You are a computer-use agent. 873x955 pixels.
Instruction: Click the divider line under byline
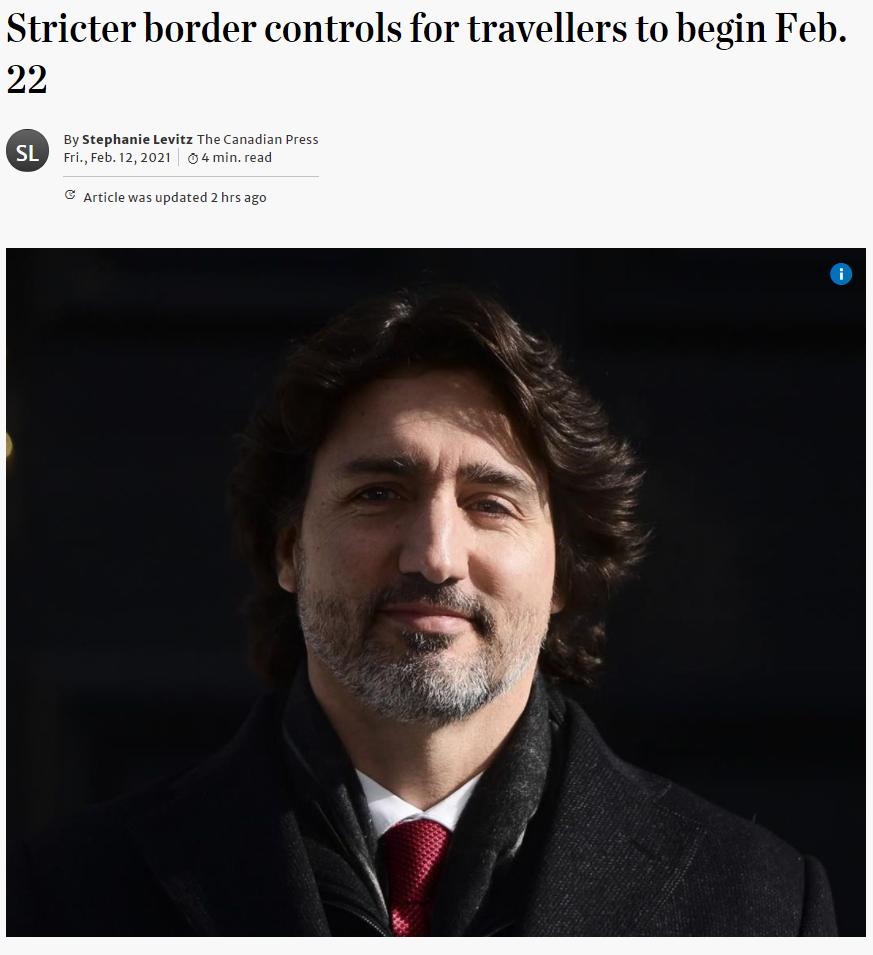(191, 177)
